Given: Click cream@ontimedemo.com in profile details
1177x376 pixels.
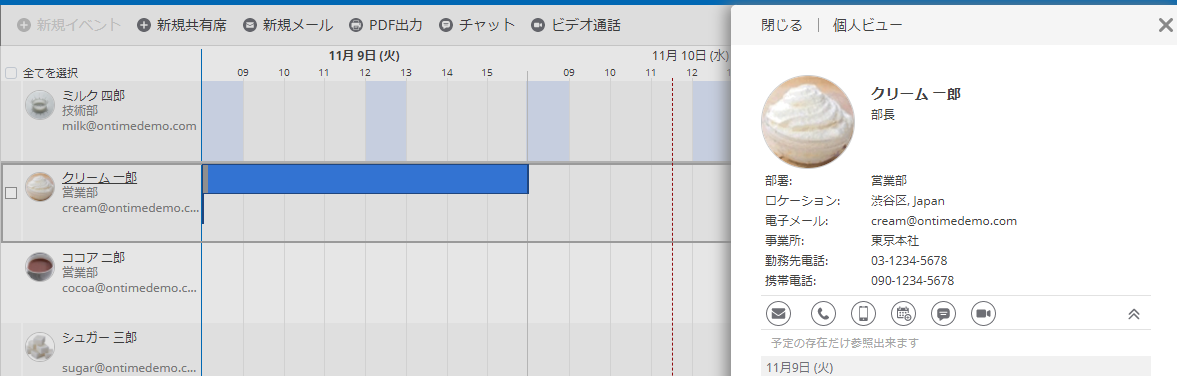Looking at the screenshot, I should click(944, 221).
